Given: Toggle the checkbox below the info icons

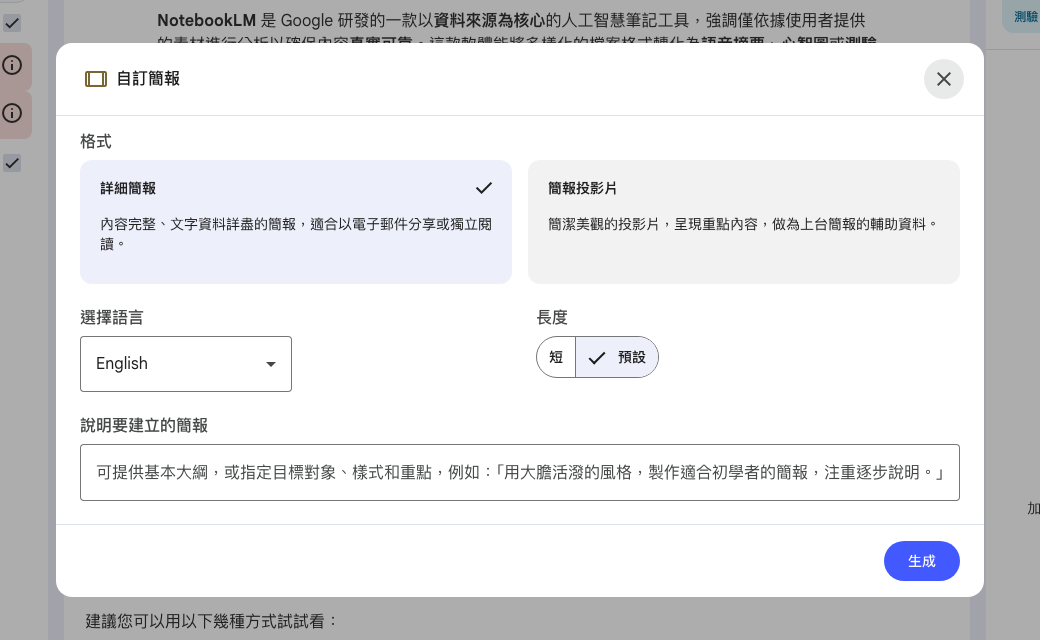Looking at the screenshot, I should pyautogui.click(x=12, y=162).
